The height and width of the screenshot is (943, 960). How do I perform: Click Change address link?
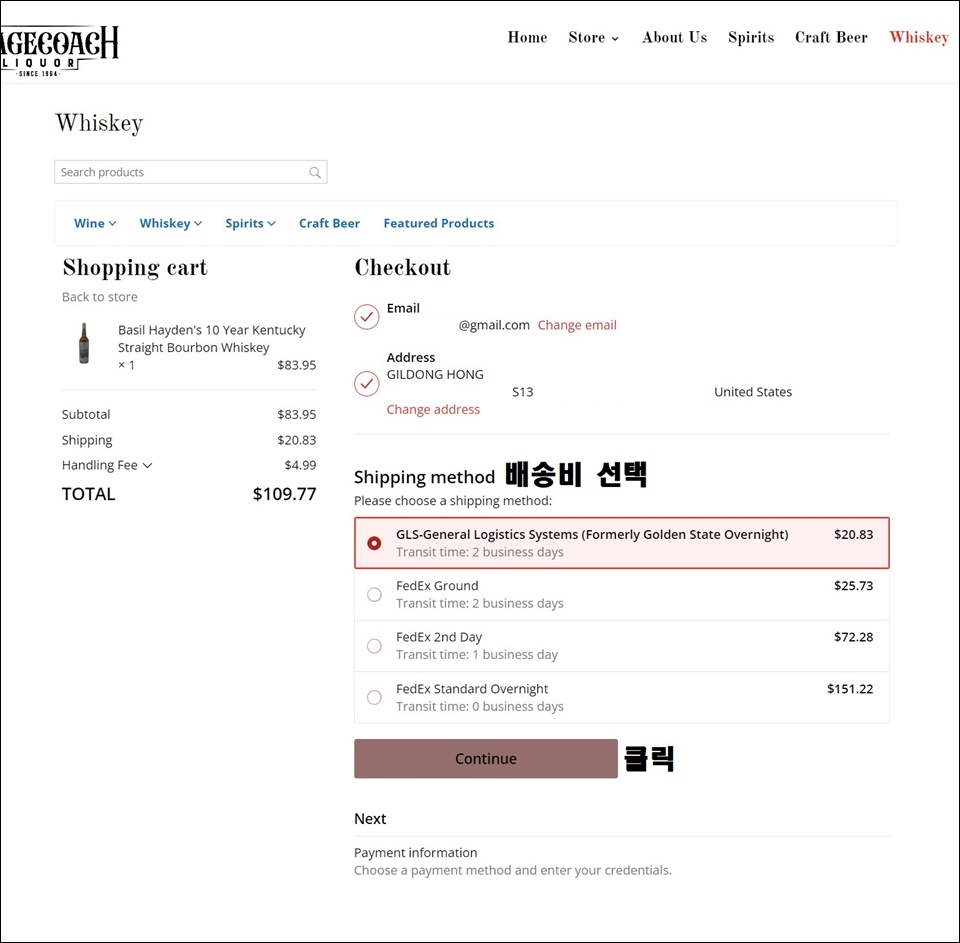click(x=433, y=410)
